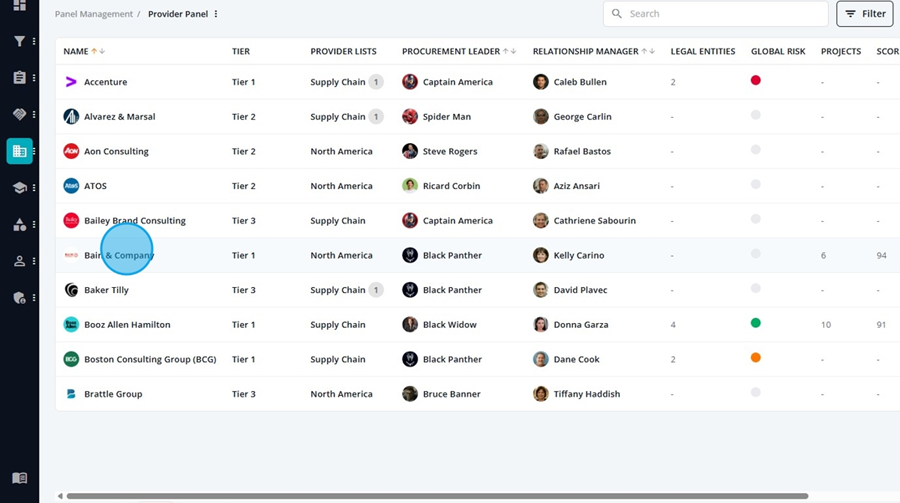Screen dimensions: 900x503
Task: Click Donna Garza's avatar
Action: [541, 324]
